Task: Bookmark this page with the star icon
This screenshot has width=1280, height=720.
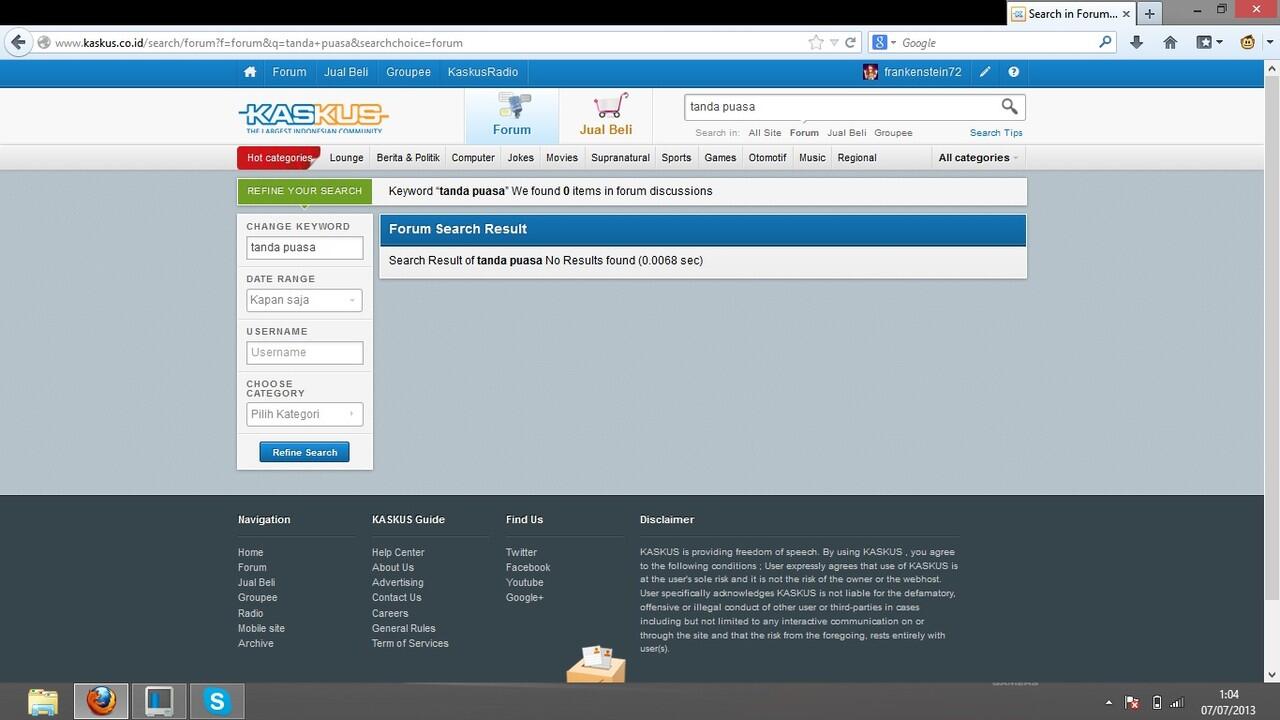Action: 816,43
